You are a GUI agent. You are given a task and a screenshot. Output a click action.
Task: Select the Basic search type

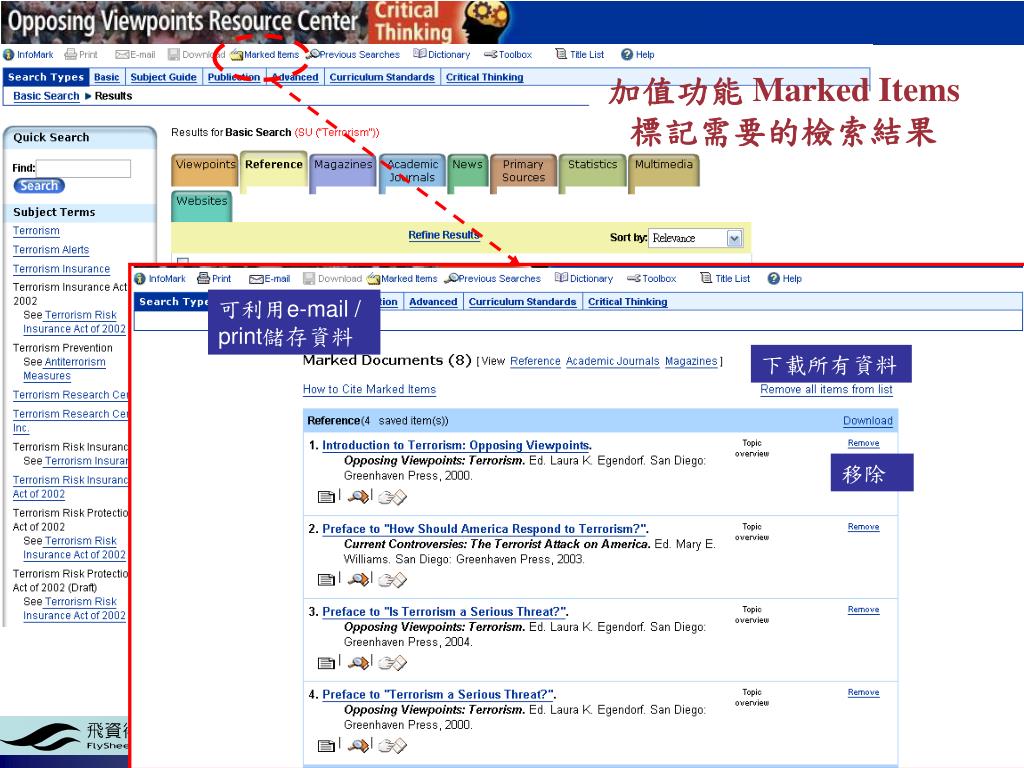106,77
